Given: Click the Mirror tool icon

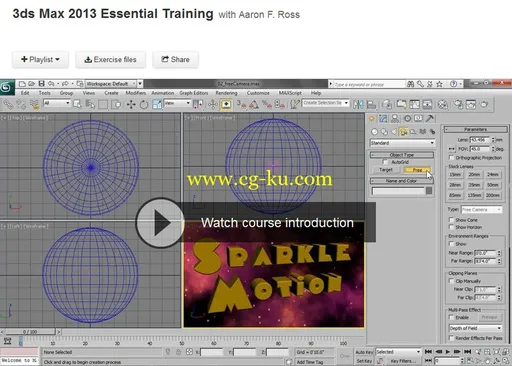Looking at the screenshot, I should [x=358, y=105].
